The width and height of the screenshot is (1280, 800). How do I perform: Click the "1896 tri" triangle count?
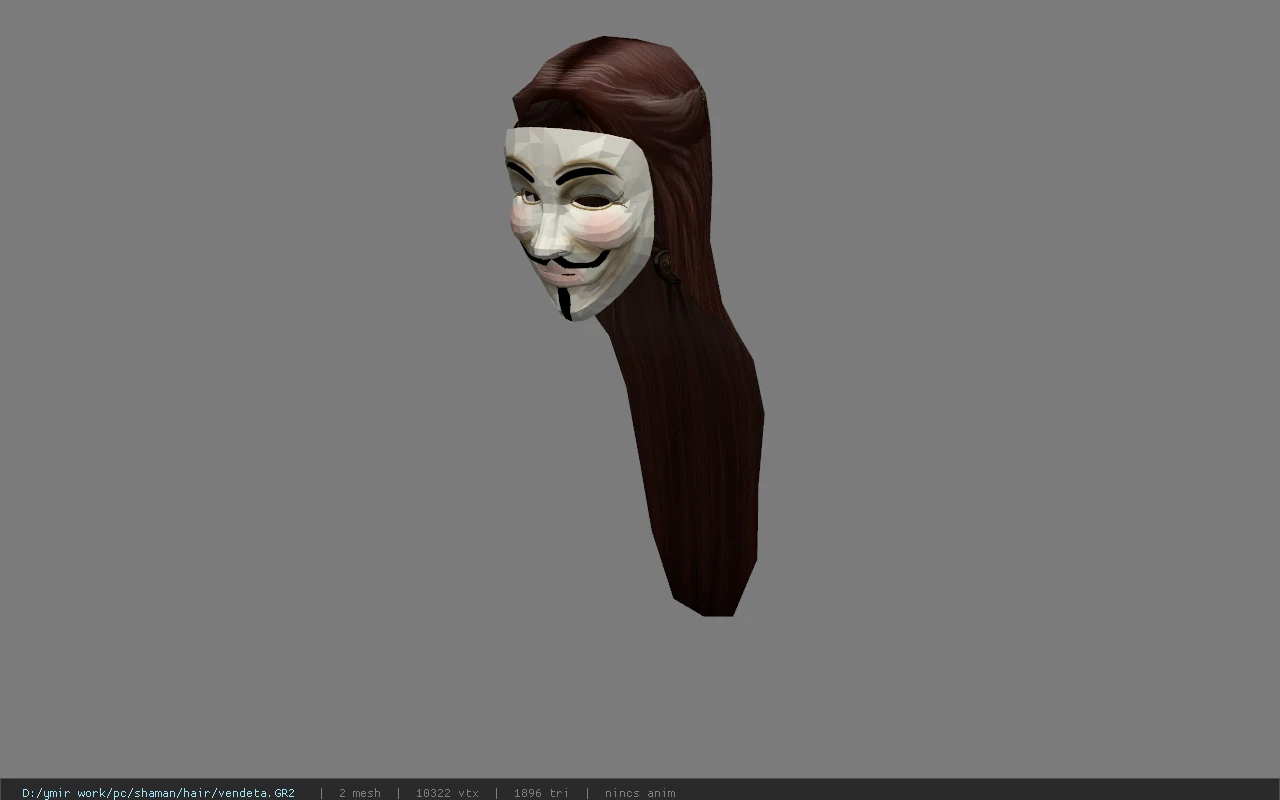(x=541, y=793)
